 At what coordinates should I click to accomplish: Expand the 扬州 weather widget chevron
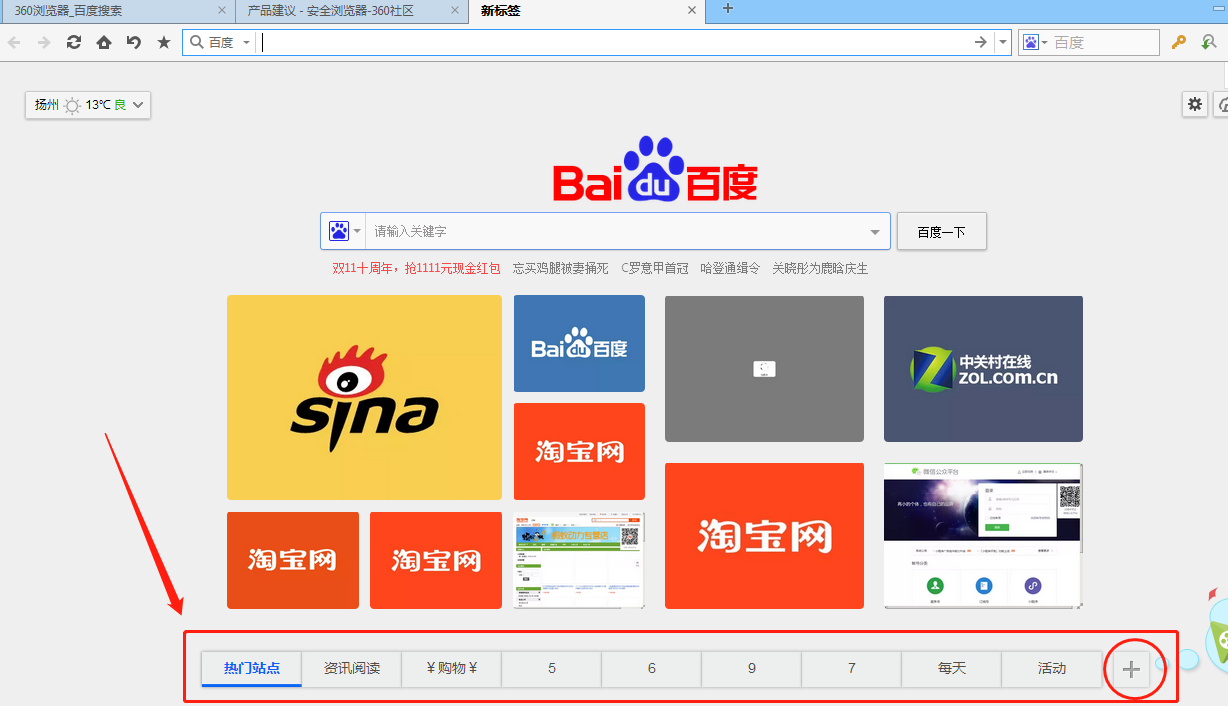coord(138,105)
